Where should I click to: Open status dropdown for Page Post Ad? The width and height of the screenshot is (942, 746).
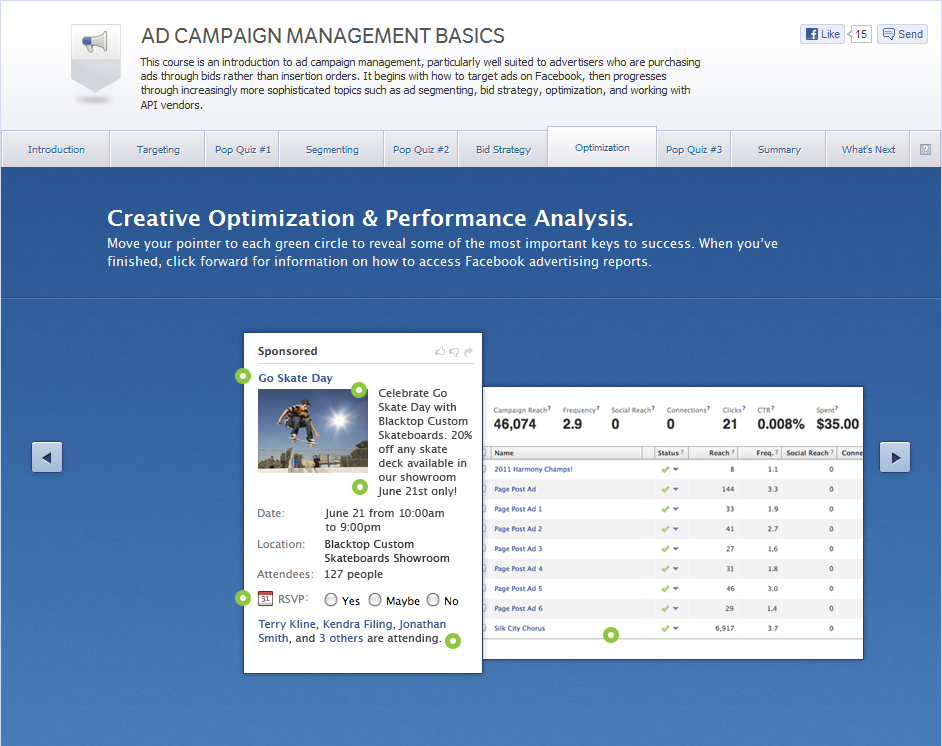point(676,490)
